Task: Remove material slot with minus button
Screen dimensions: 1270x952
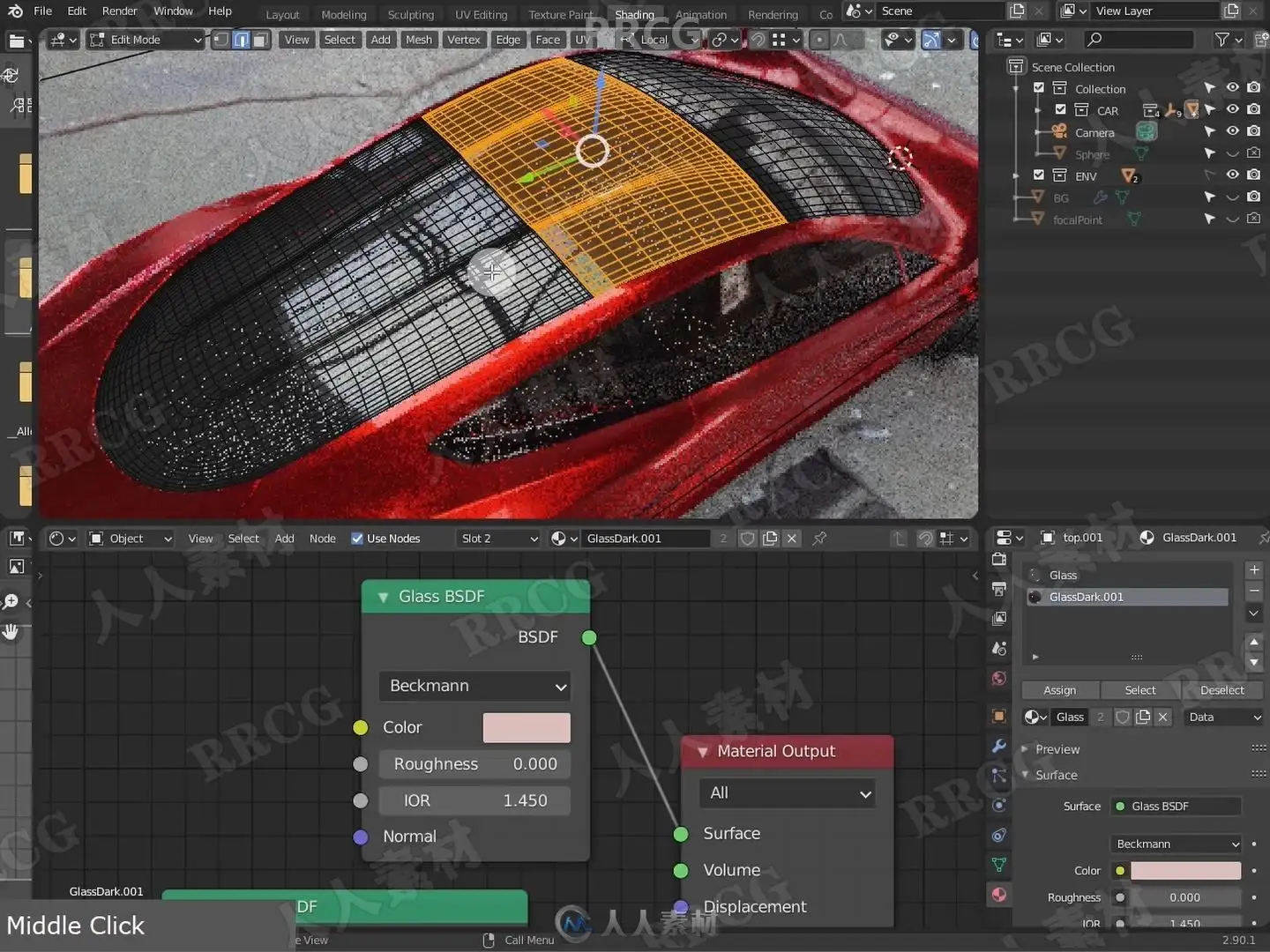Action: tap(1254, 591)
